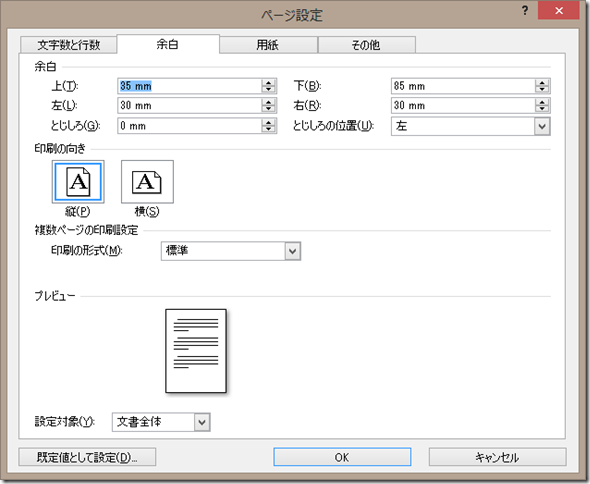Switch to the その他 tab
The width and height of the screenshot is (590, 484).
pyautogui.click(x=366, y=45)
